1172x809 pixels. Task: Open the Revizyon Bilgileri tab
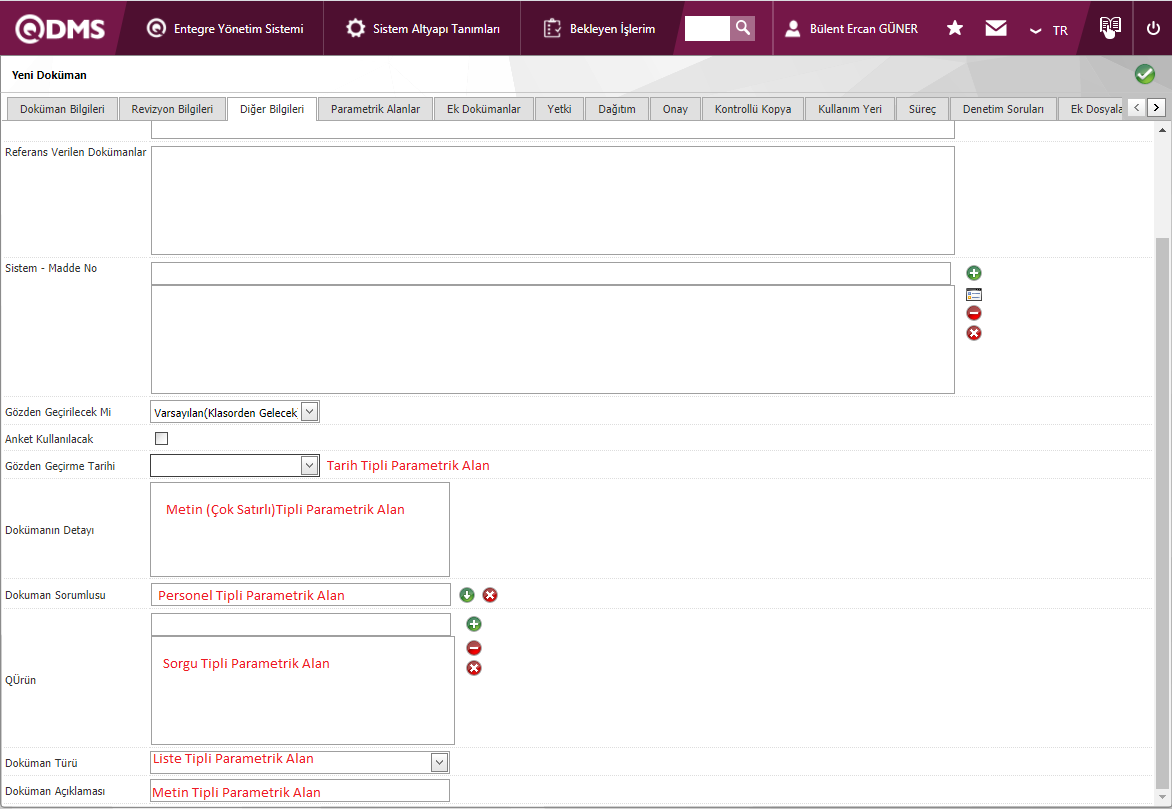coord(172,109)
